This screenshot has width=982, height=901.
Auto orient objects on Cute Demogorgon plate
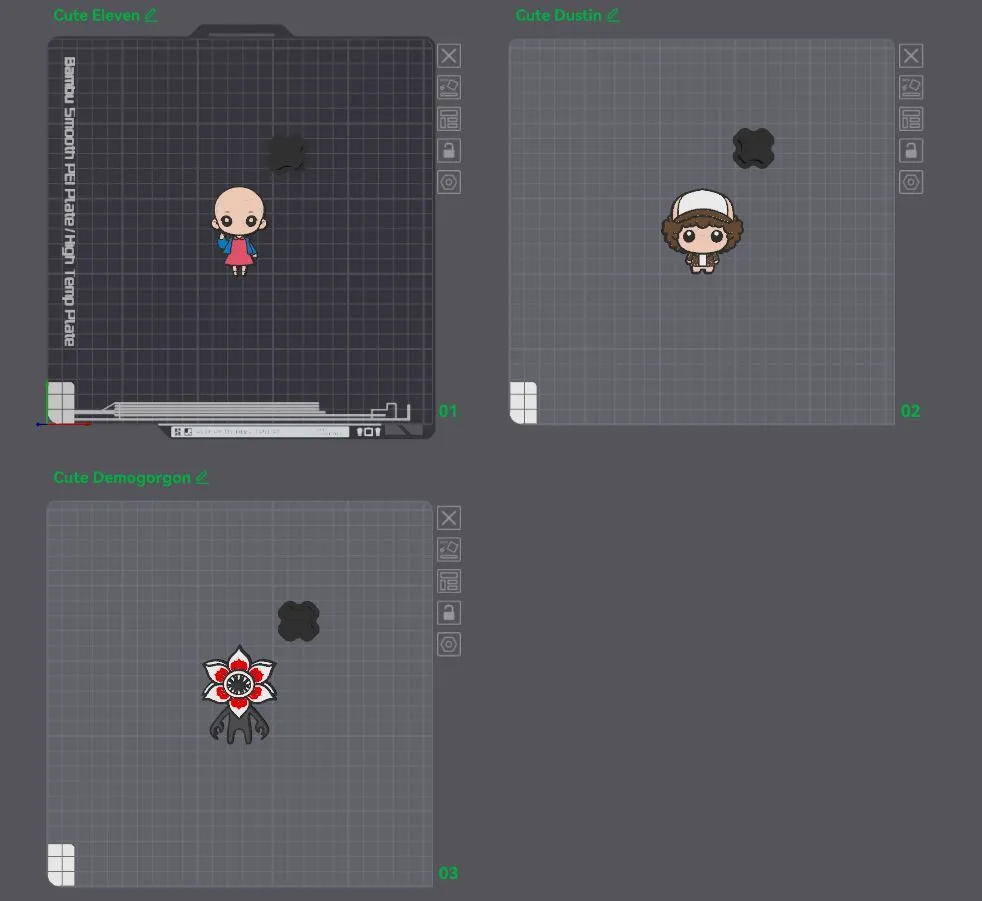448,549
